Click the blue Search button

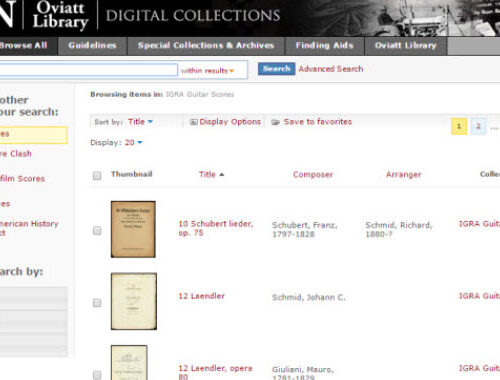coord(276,69)
